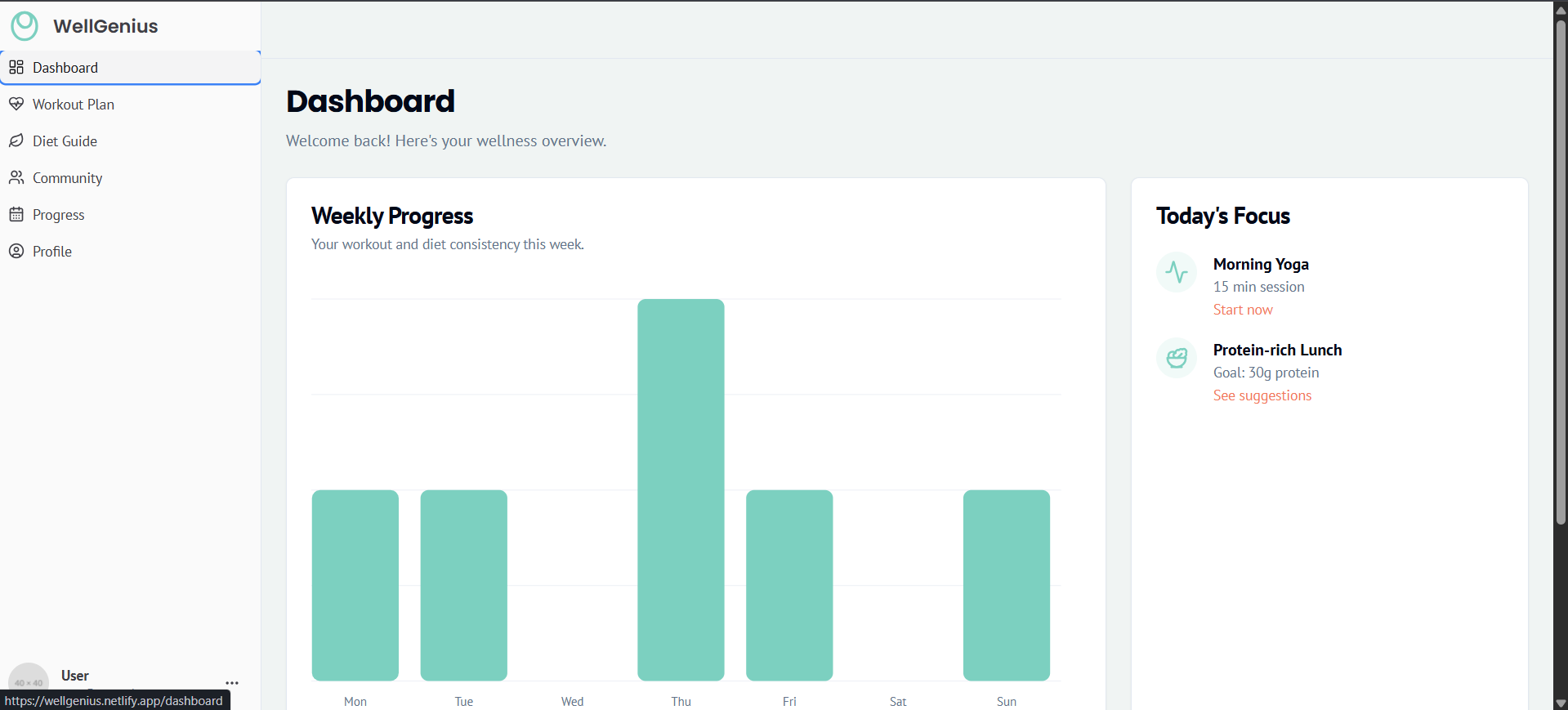The height and width of the screenshot is (710, 1568).
Task: Click the user avatar placeholder
Action: coord(29,682)
